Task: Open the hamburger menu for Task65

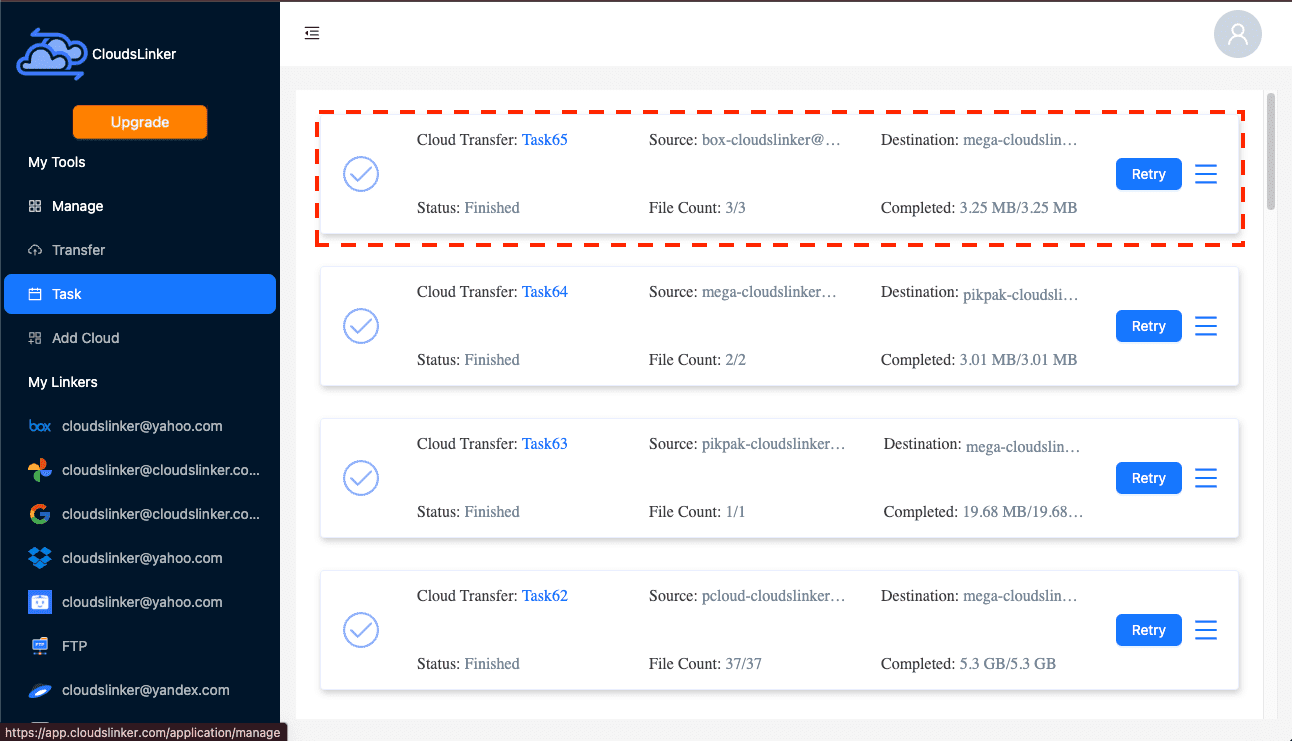Action: tap(1206, 174)
